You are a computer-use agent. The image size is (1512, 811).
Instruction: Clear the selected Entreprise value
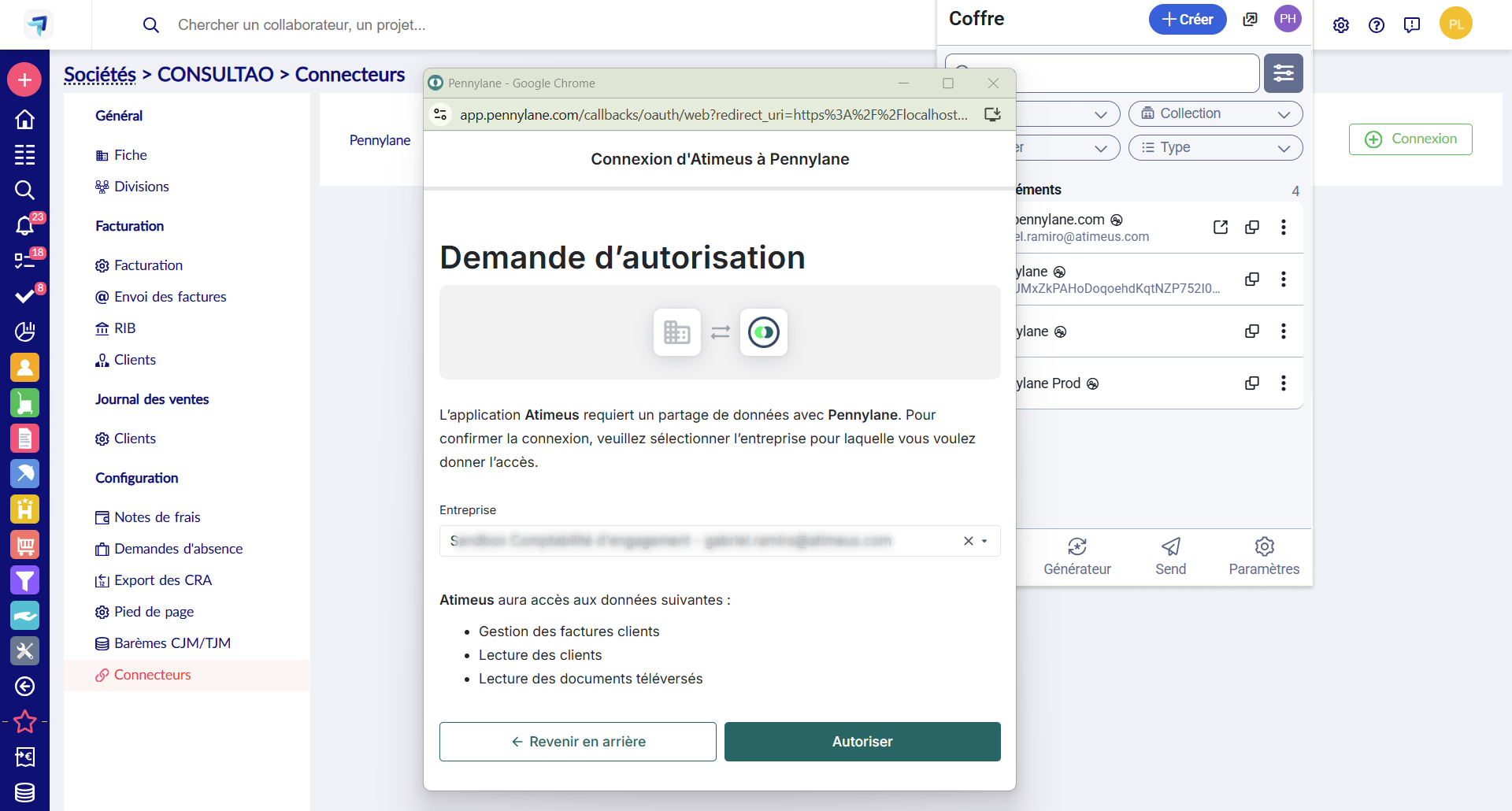pyautogui.click(x=969, y=541)
